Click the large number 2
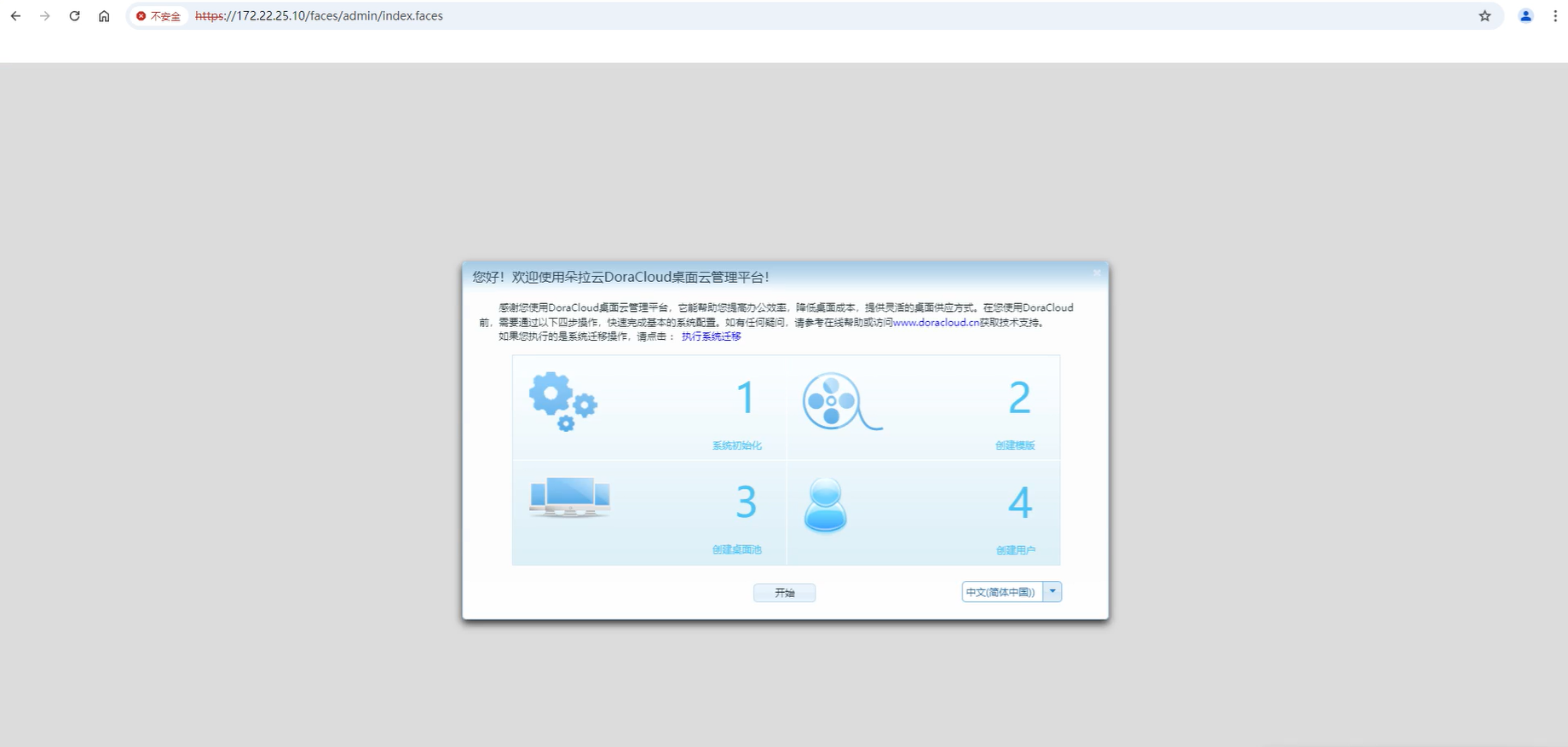The height and width of the screenshot is (747, 1568). (1020, 398)
